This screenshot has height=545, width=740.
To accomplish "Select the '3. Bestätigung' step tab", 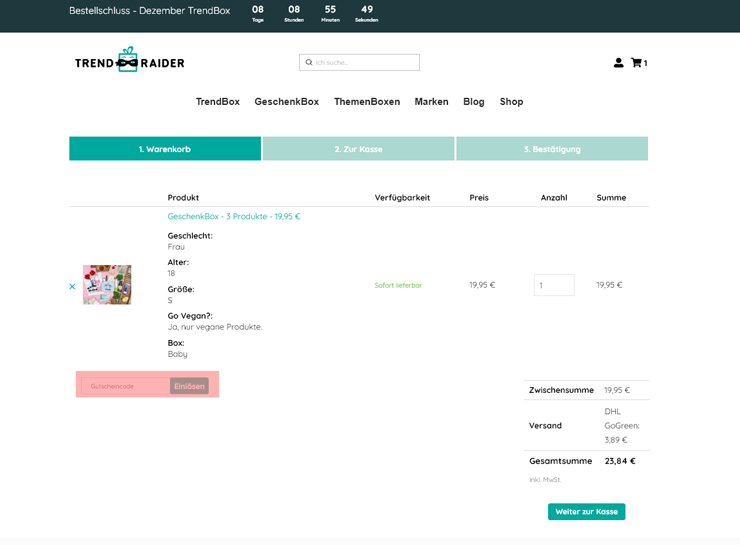I will (552, 149).
